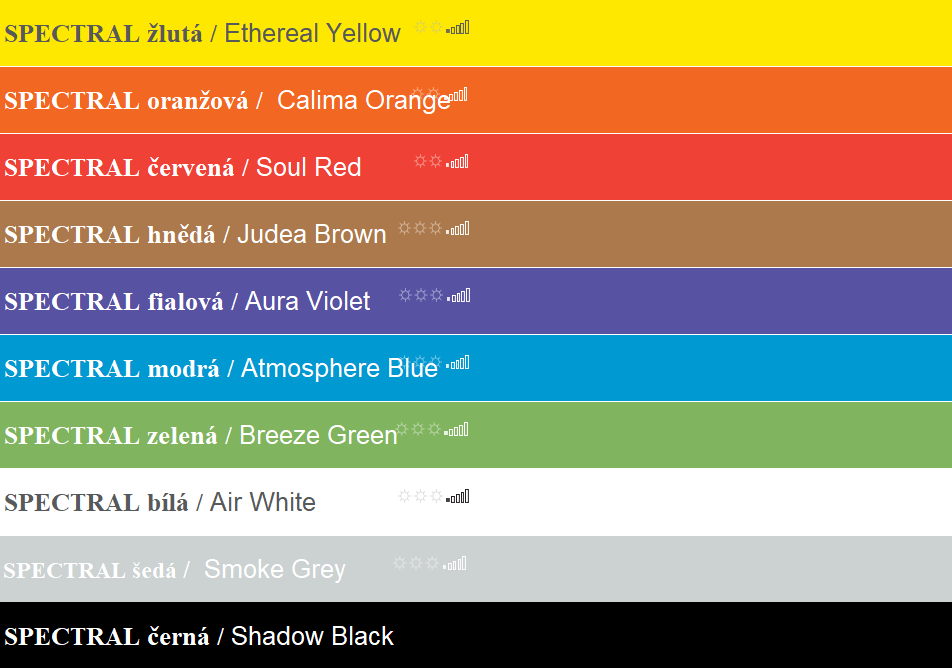Image resolution: width=952 pixels, height=668 pixels.
Task: Click the three star rating on Aura Violet
Action: (x=421, y=295)
